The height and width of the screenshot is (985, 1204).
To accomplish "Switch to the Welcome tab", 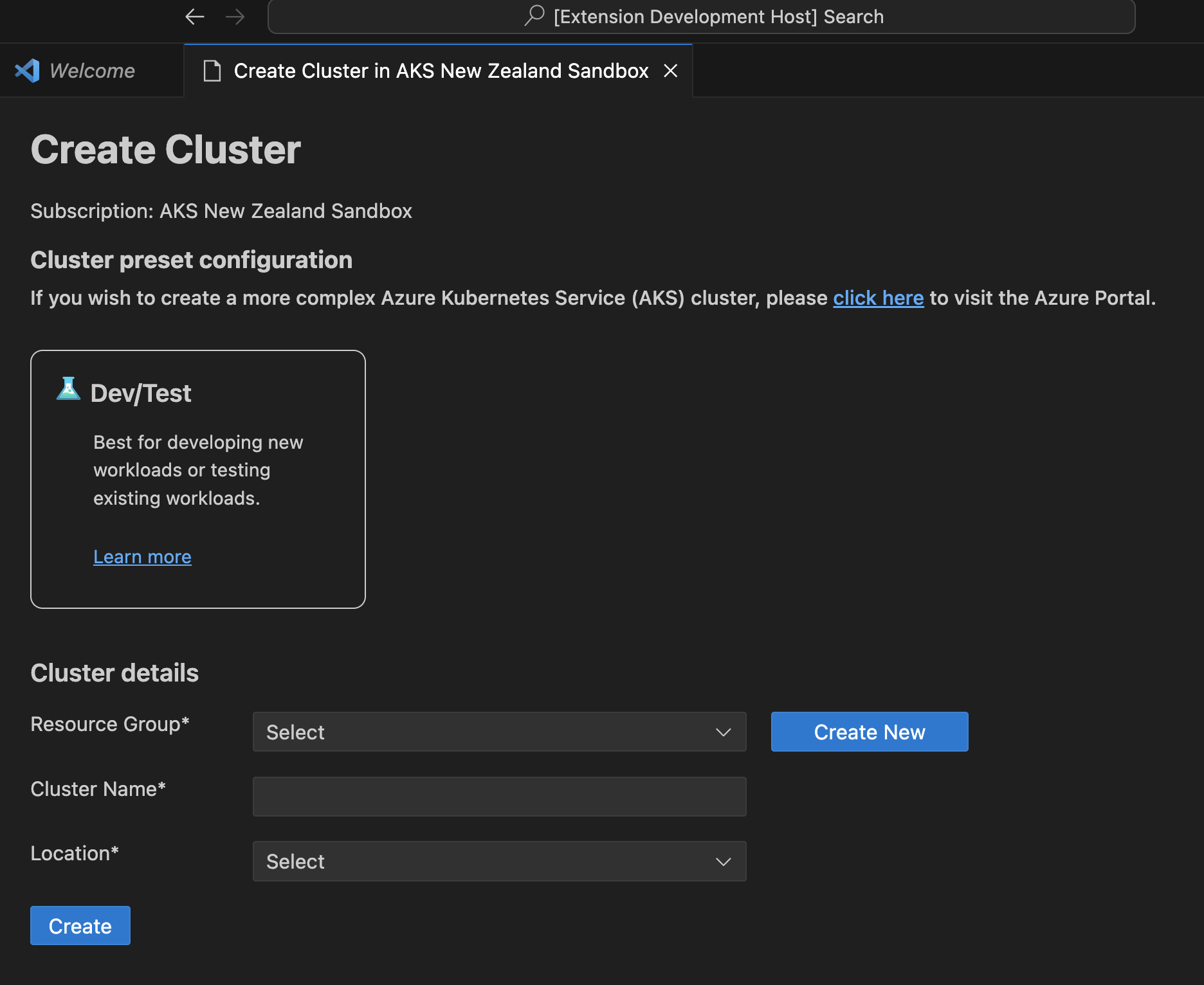I will click(x=92, y=71).
